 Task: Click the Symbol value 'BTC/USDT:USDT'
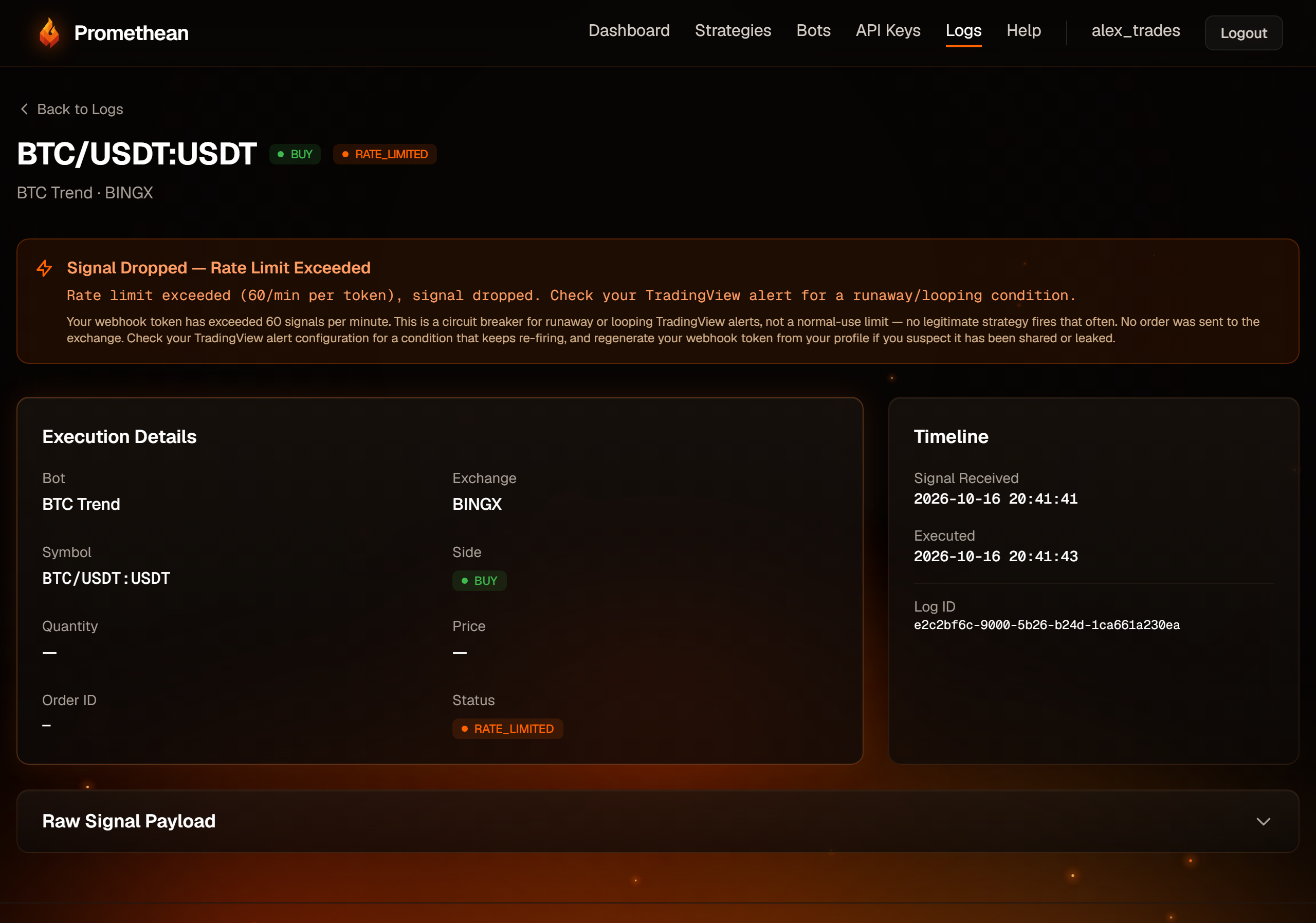click(106, 578)
